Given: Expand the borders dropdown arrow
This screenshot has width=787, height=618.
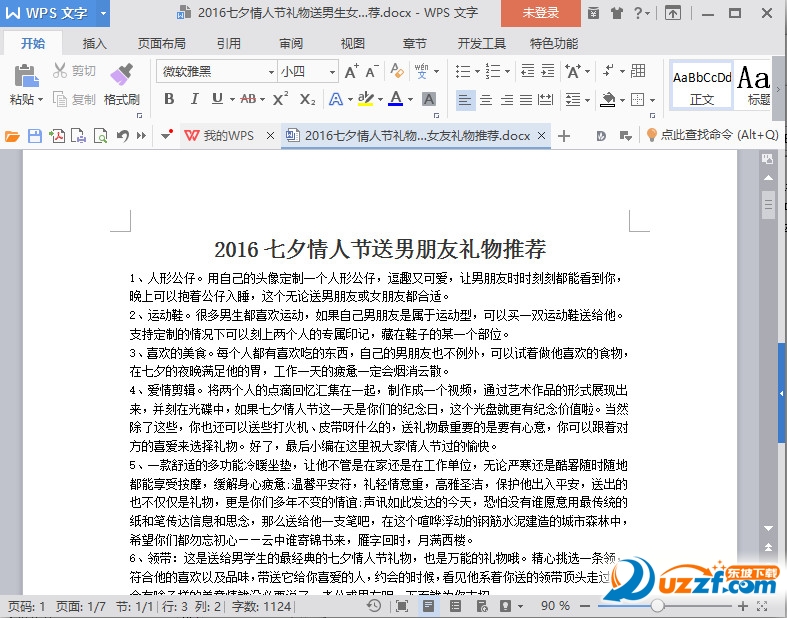Looking at the screenshot, I should pyautogui.click(x=652, y=100).
